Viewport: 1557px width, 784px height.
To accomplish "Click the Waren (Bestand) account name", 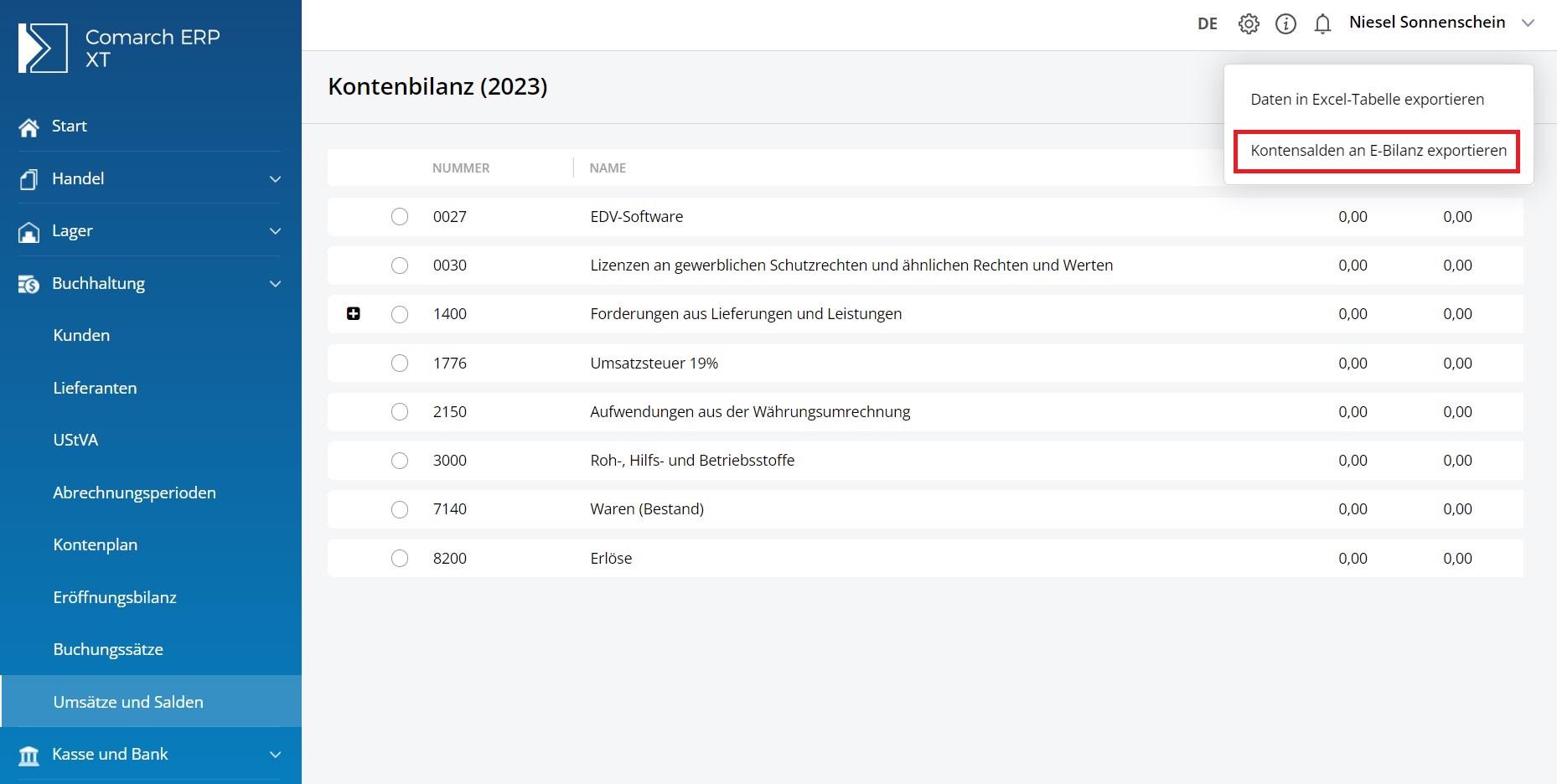I will coord(647,508).
